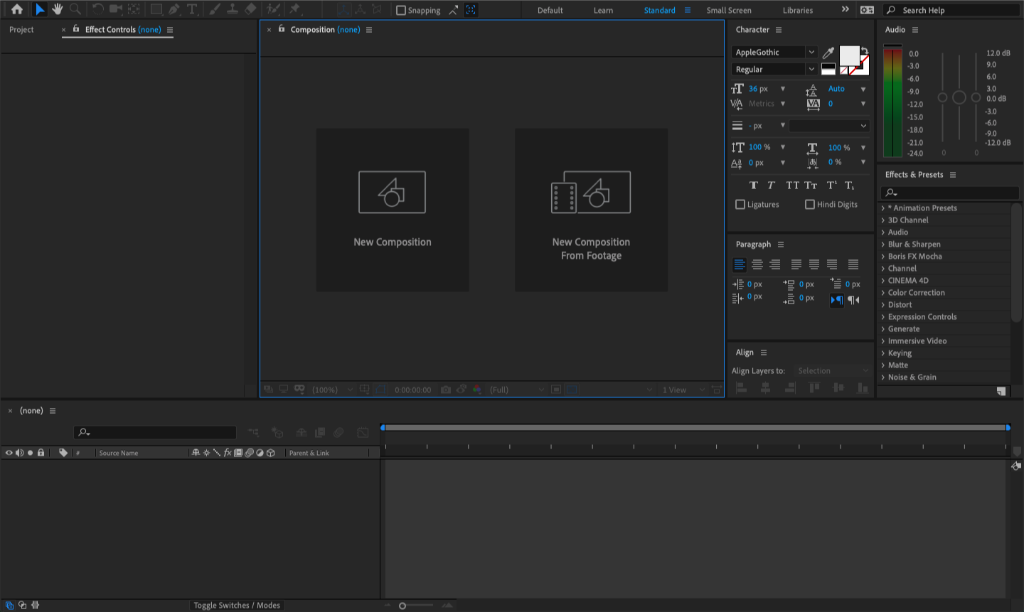This screenshot has width=1024, height=612.
Task: Toggle solo column in timeline
Action: 30,453
